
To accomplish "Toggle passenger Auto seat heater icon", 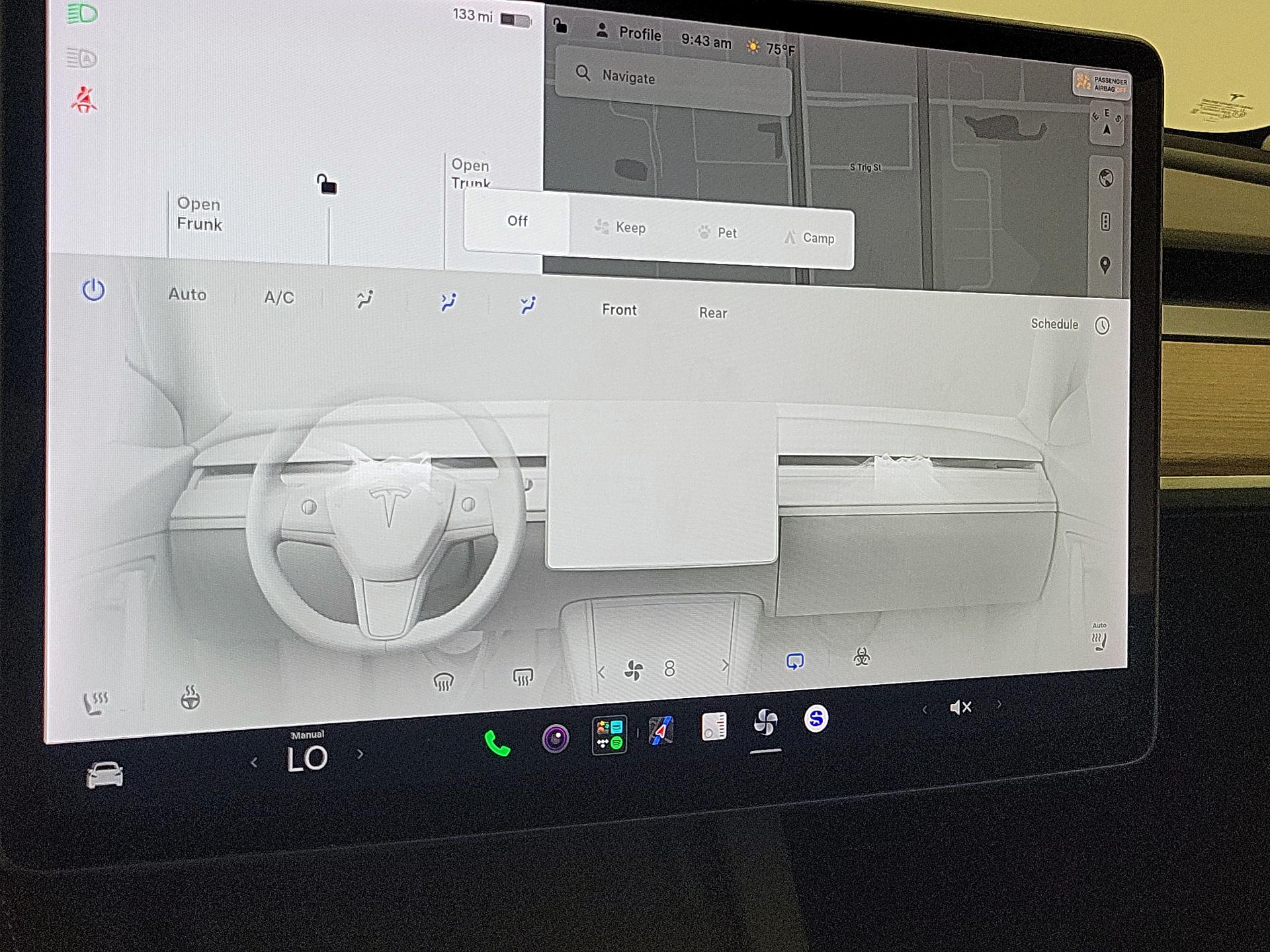I will [x=1099, y=636].
